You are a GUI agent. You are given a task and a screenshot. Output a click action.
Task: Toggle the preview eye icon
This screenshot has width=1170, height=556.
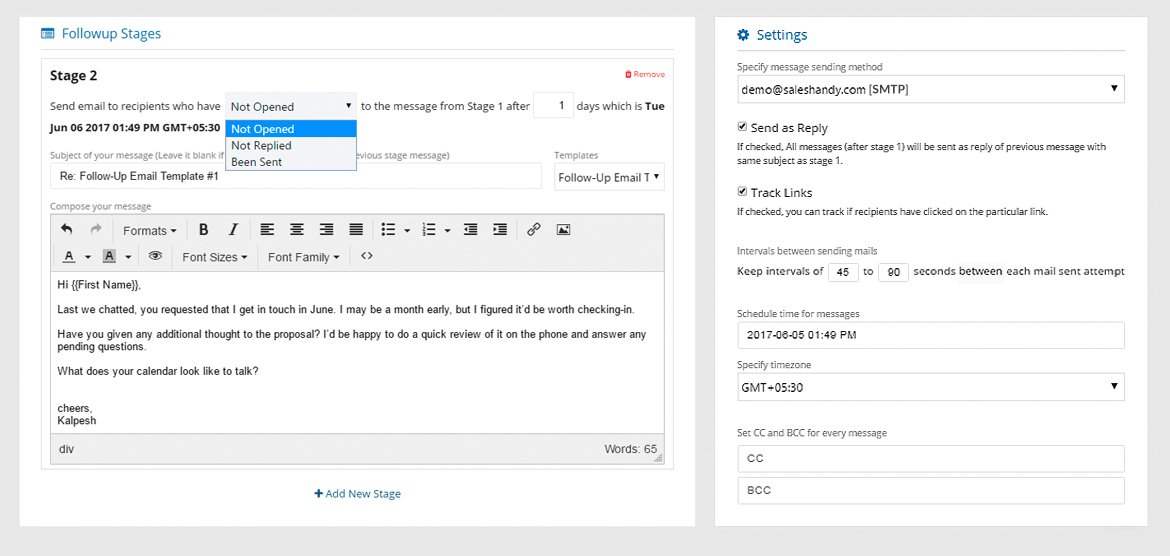point(155,256)
